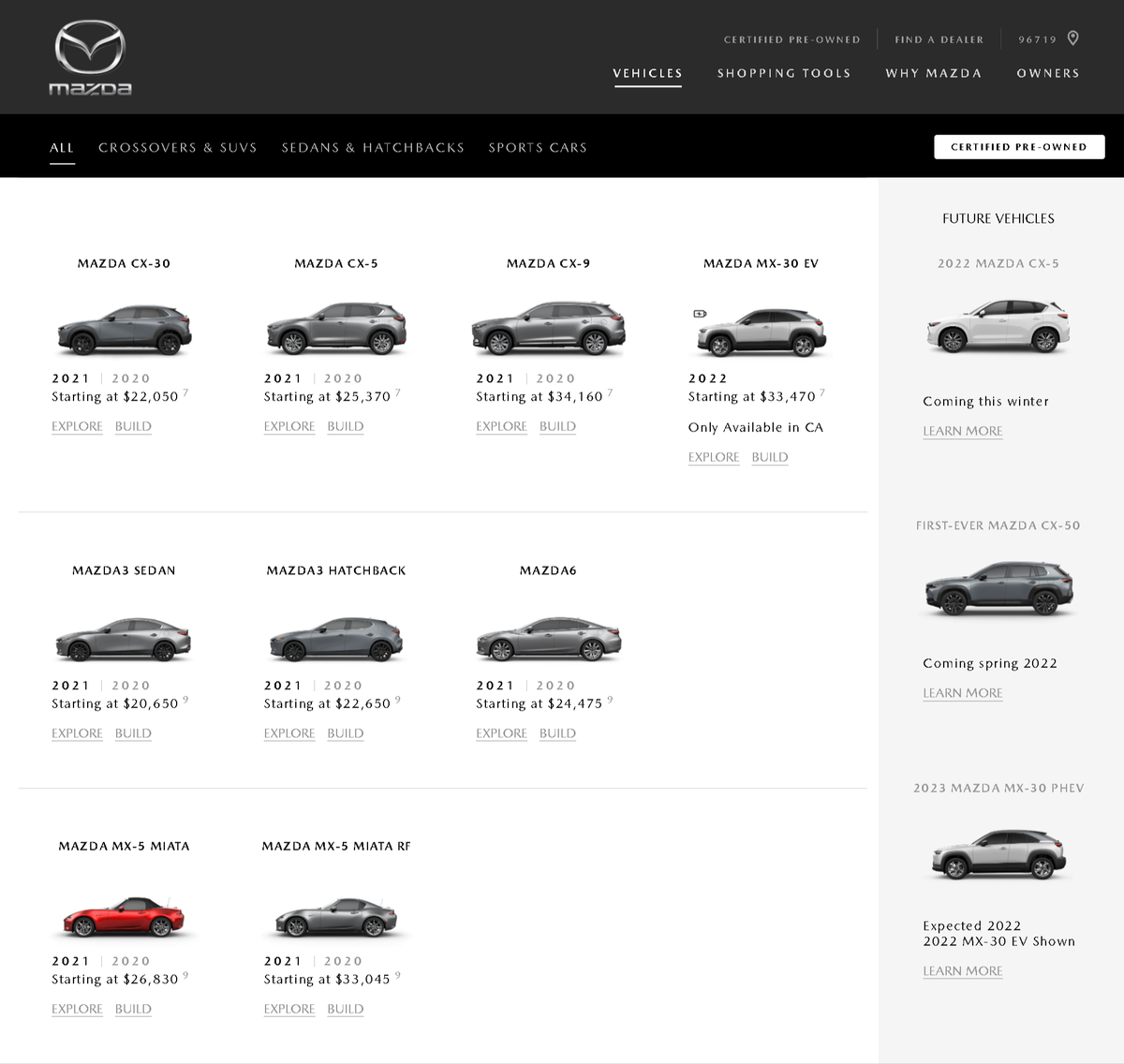Screen dimensions: 1124x1064
Task: Click the 96719 zip code
Action: (1037, 39)
